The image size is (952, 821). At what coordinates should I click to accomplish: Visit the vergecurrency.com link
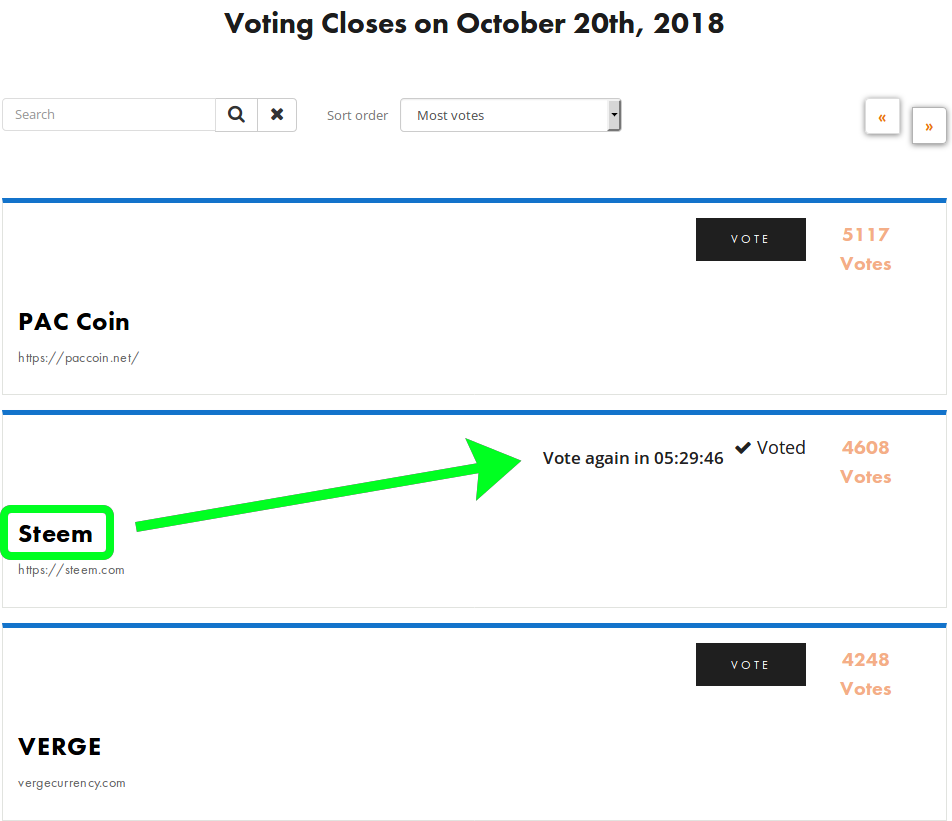tap(72, 783)
